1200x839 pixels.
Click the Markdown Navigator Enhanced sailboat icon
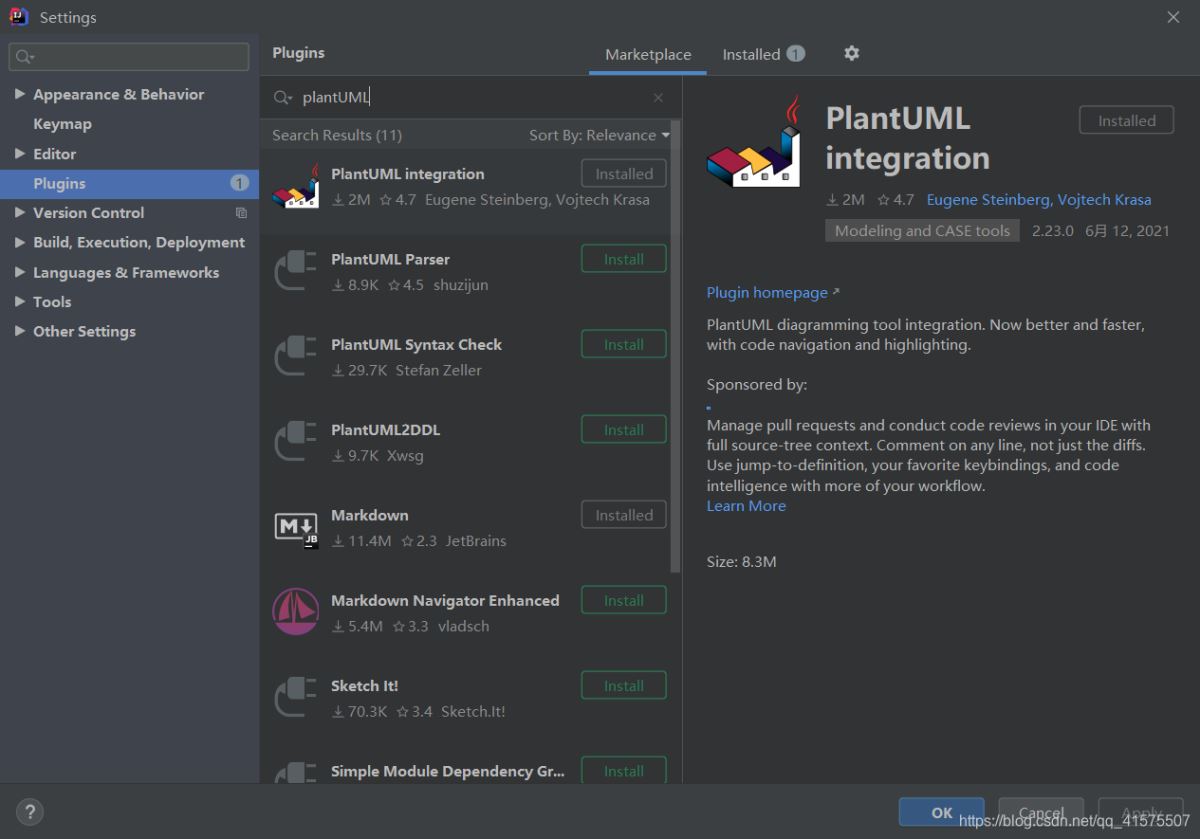pyautogui.click(x=295, y=612)
